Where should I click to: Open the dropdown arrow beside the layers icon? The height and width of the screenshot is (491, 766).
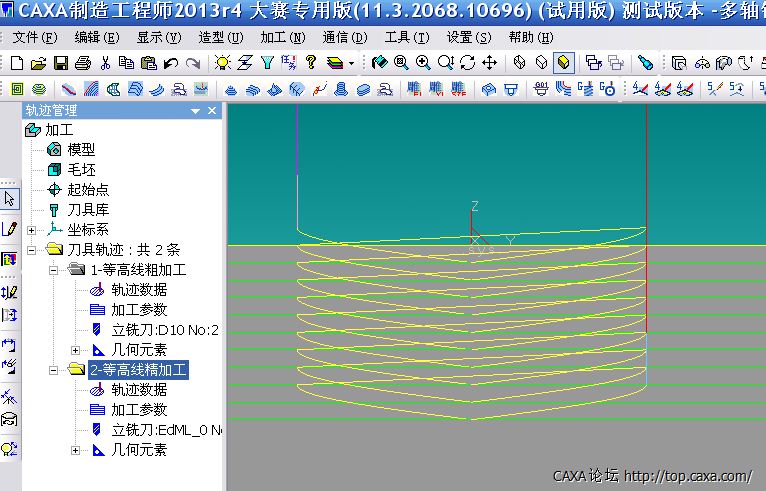351,64
